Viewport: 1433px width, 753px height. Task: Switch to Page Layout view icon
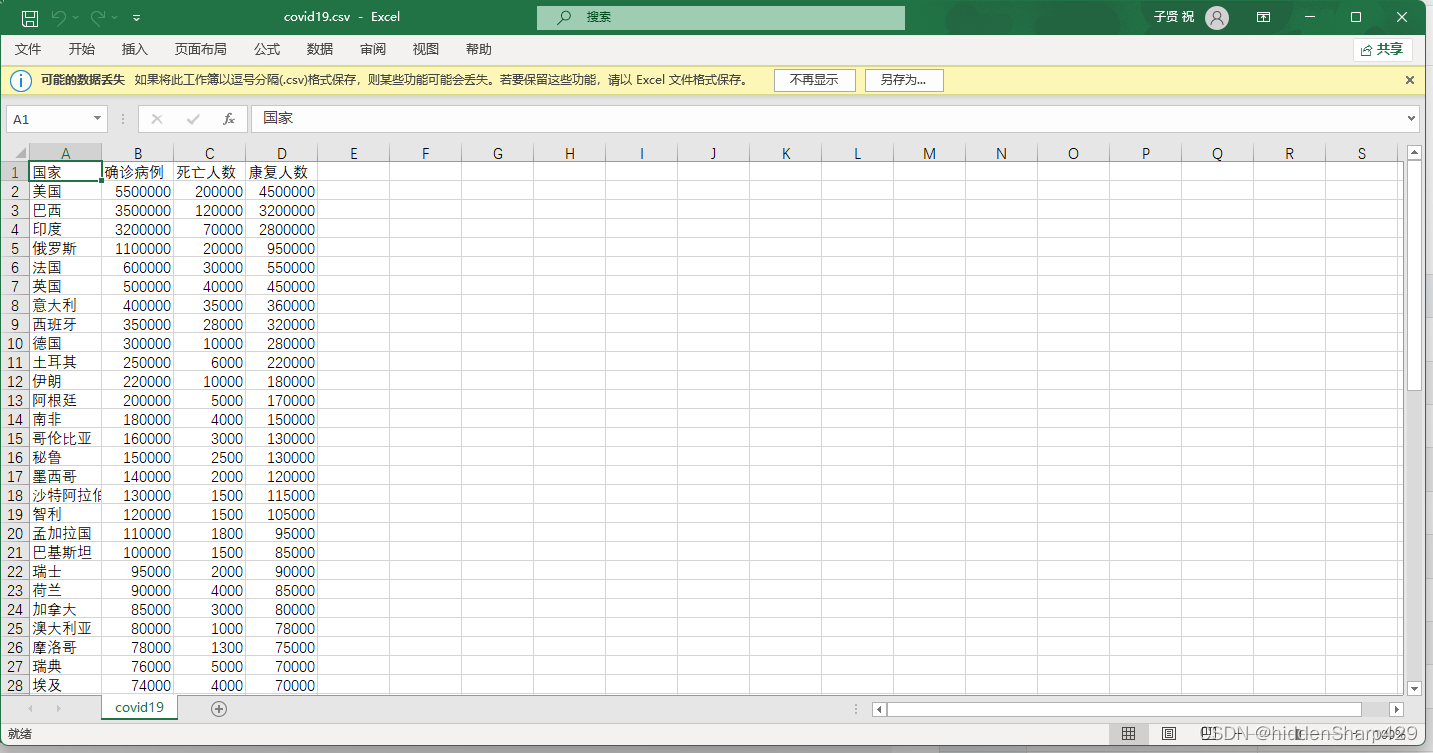pyautogui.click(x=1169, y=734)
